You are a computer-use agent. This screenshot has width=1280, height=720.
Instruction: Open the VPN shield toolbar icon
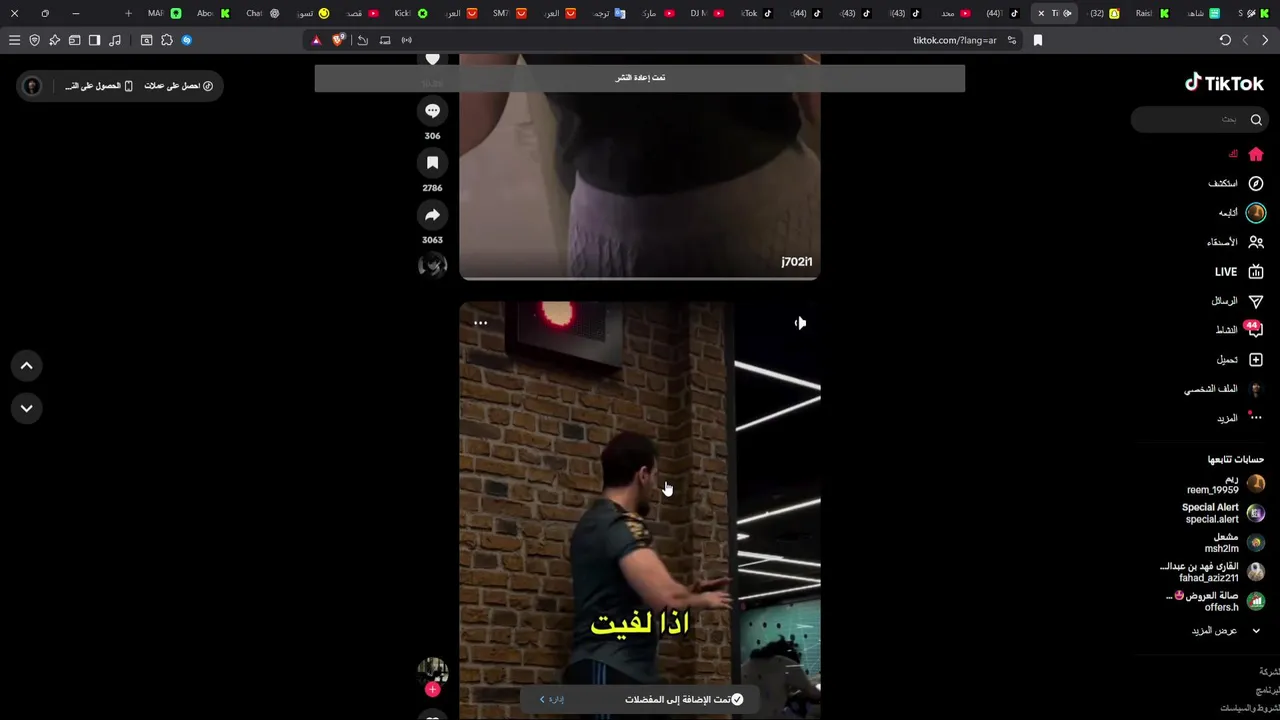pyautogui.click(x=34, y=40)
